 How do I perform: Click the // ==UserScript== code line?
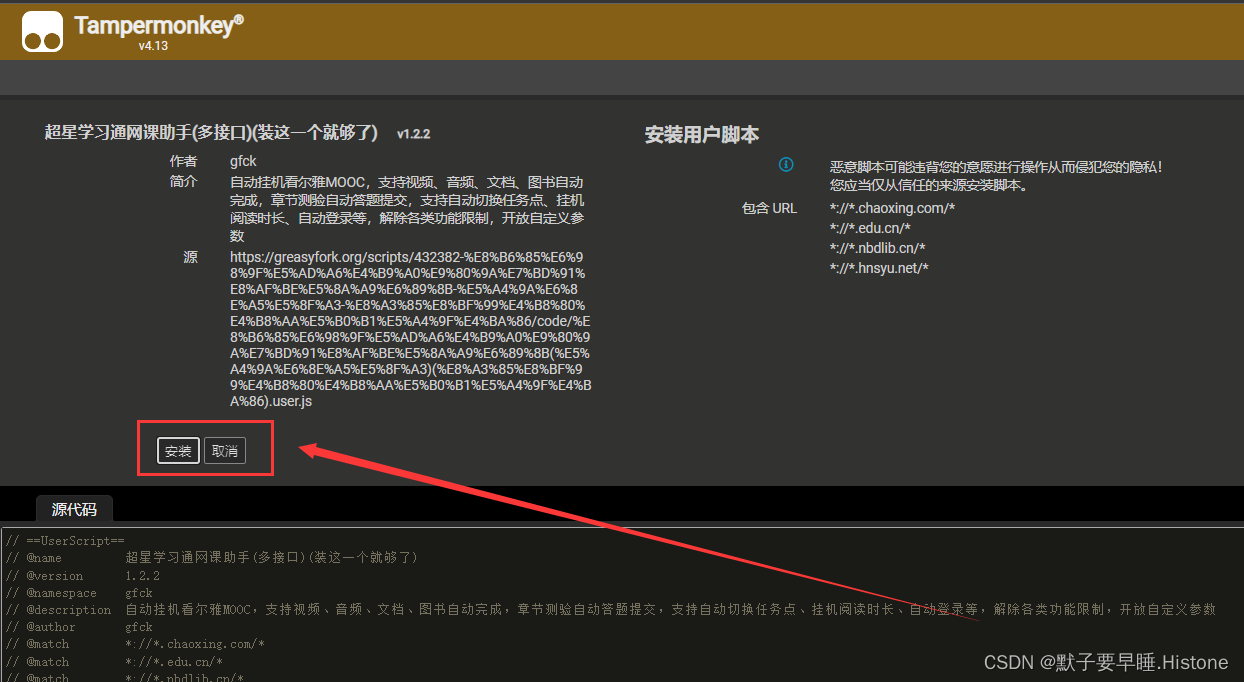(x=65, y=540)
